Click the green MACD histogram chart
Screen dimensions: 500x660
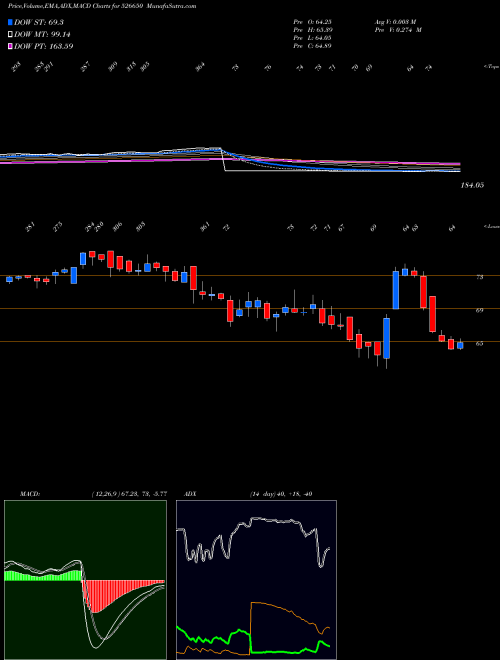click(85, 580)
